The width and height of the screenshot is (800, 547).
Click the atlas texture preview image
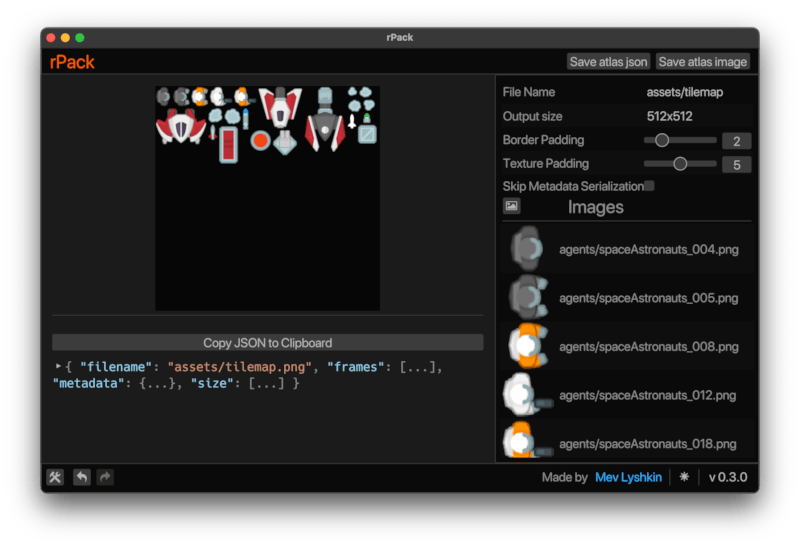(x=267, y=198)
